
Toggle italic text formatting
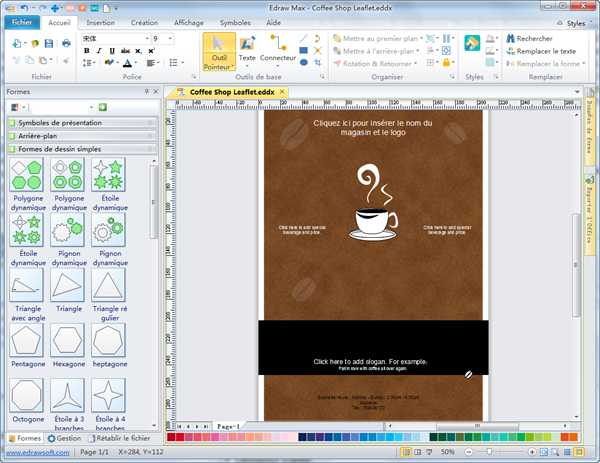tap(100, 50)
